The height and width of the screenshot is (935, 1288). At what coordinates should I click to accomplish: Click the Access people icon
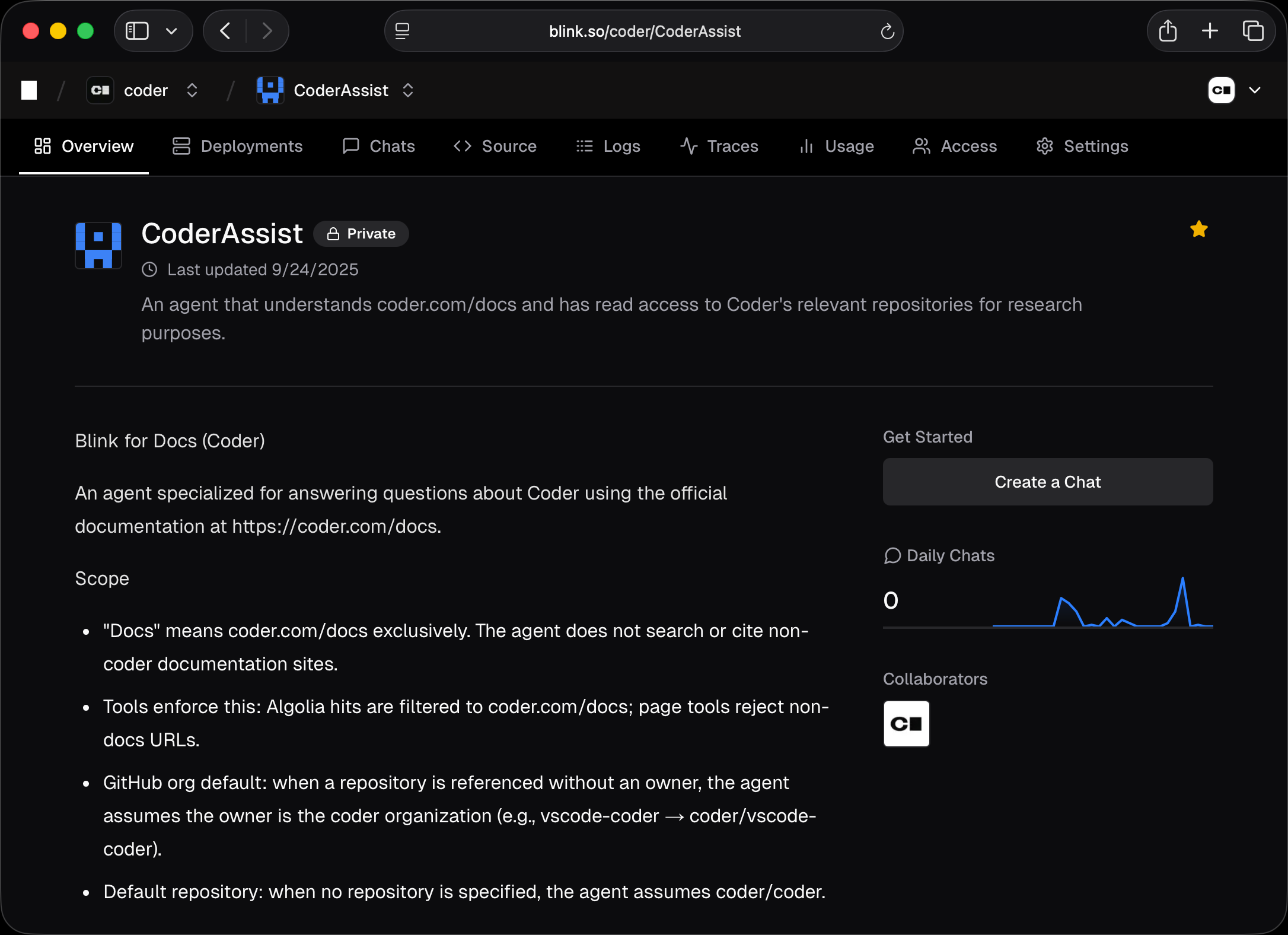920,146
